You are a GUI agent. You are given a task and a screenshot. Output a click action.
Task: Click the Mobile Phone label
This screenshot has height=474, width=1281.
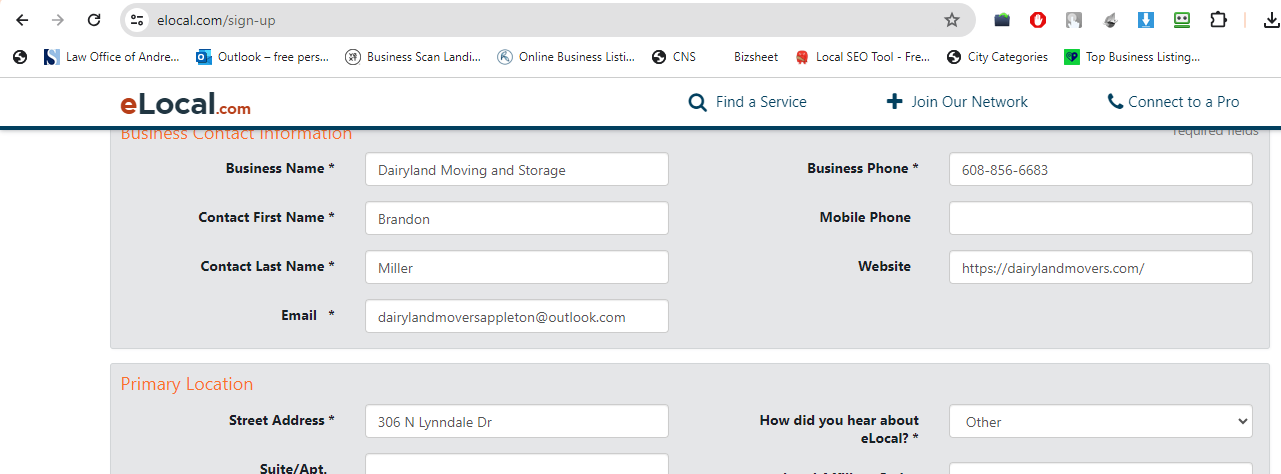point(865,217)
